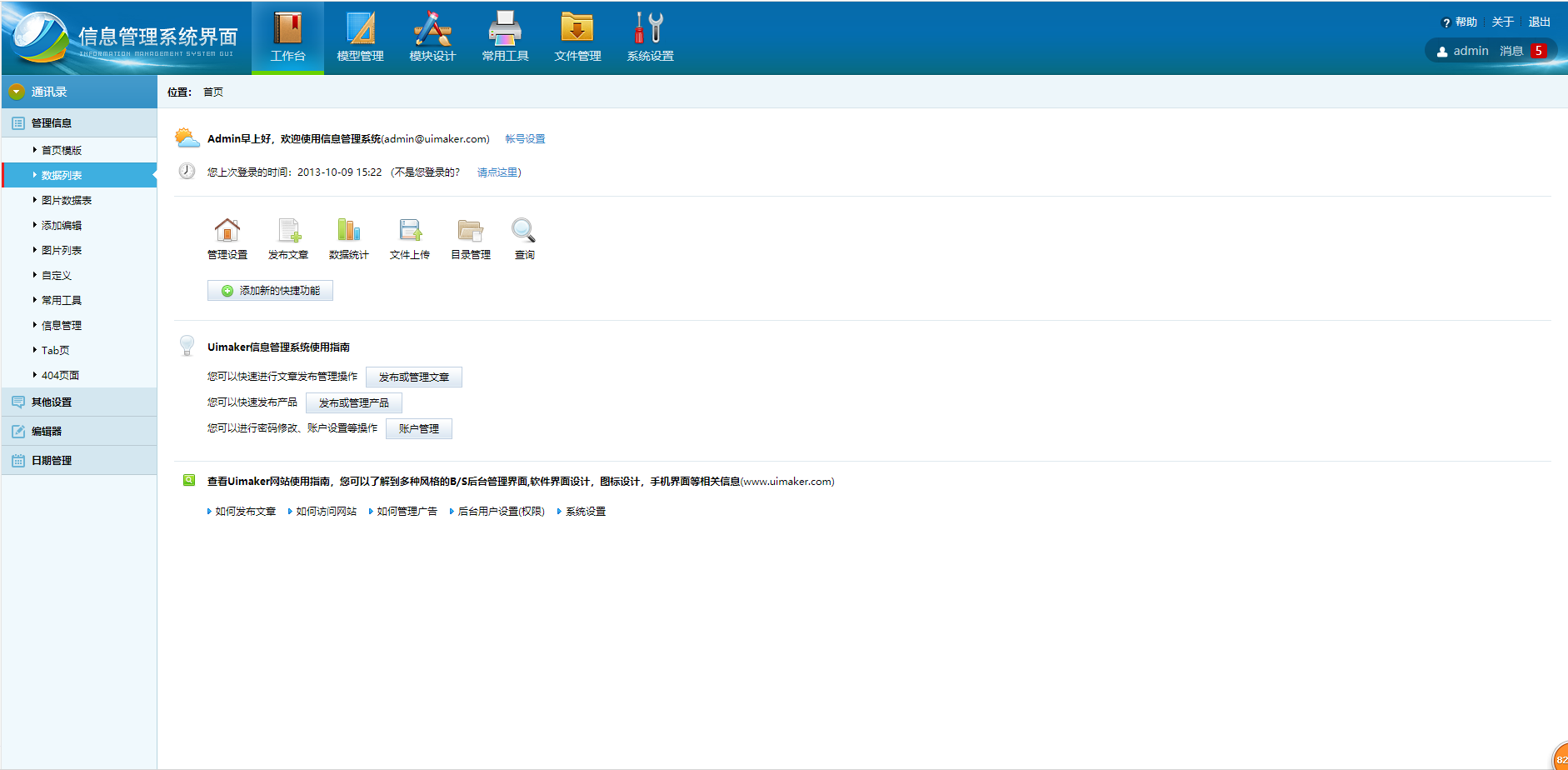Open the 常用工具 printer icon

505,28
